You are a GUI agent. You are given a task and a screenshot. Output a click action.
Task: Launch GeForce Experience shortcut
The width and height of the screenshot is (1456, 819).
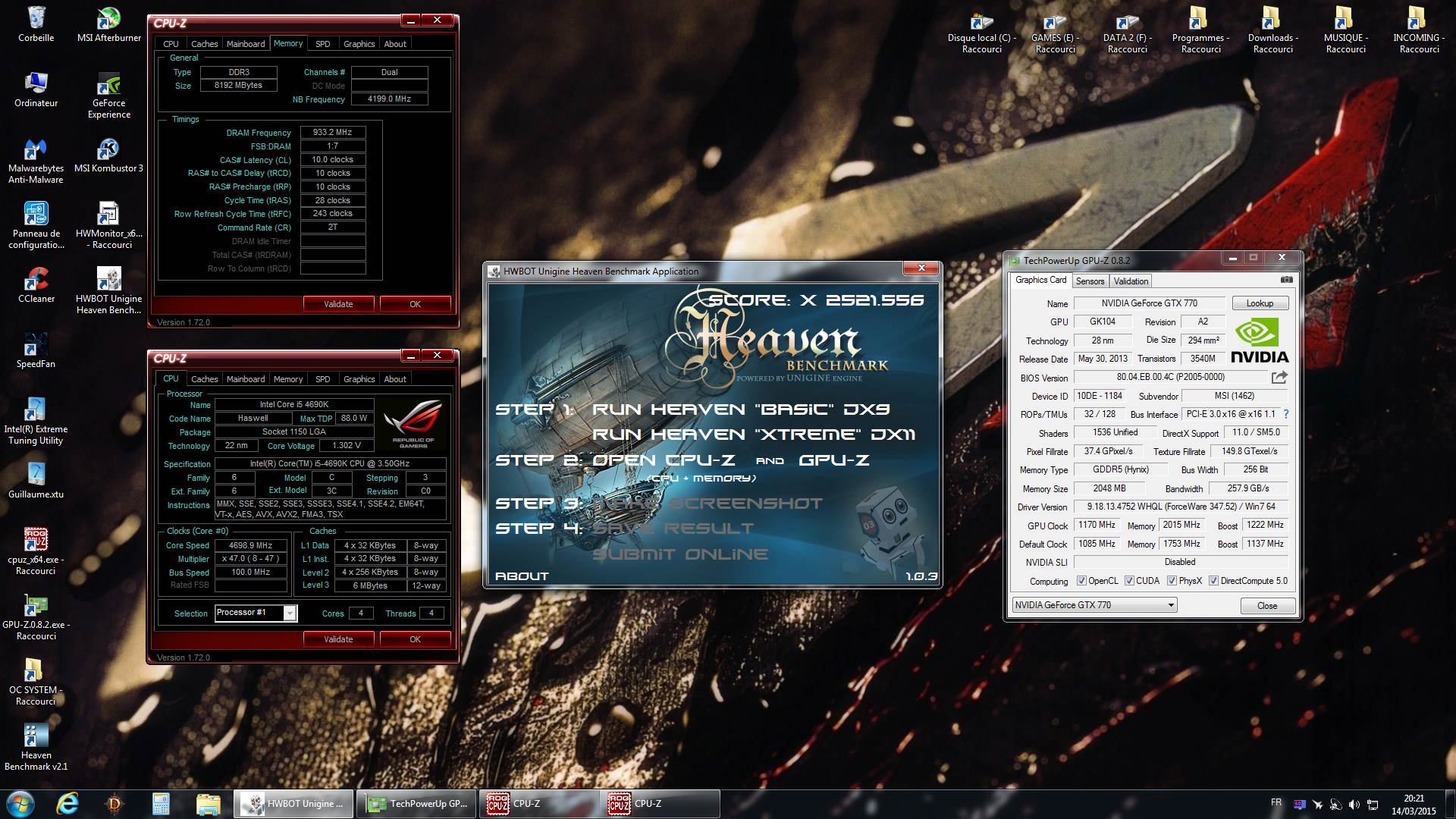109,95
